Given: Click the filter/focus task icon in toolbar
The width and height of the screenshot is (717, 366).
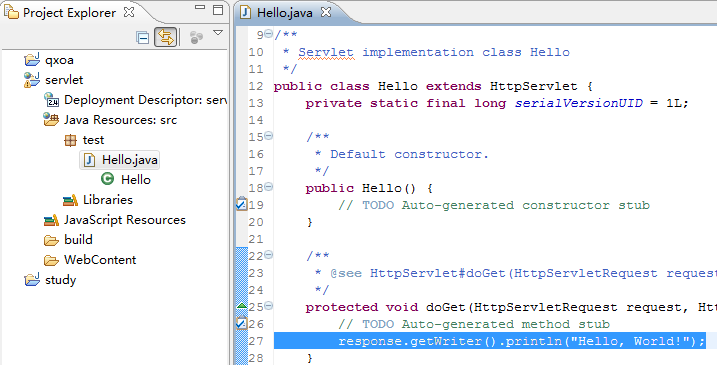Looking at the screenshot, I should point(196,38).
